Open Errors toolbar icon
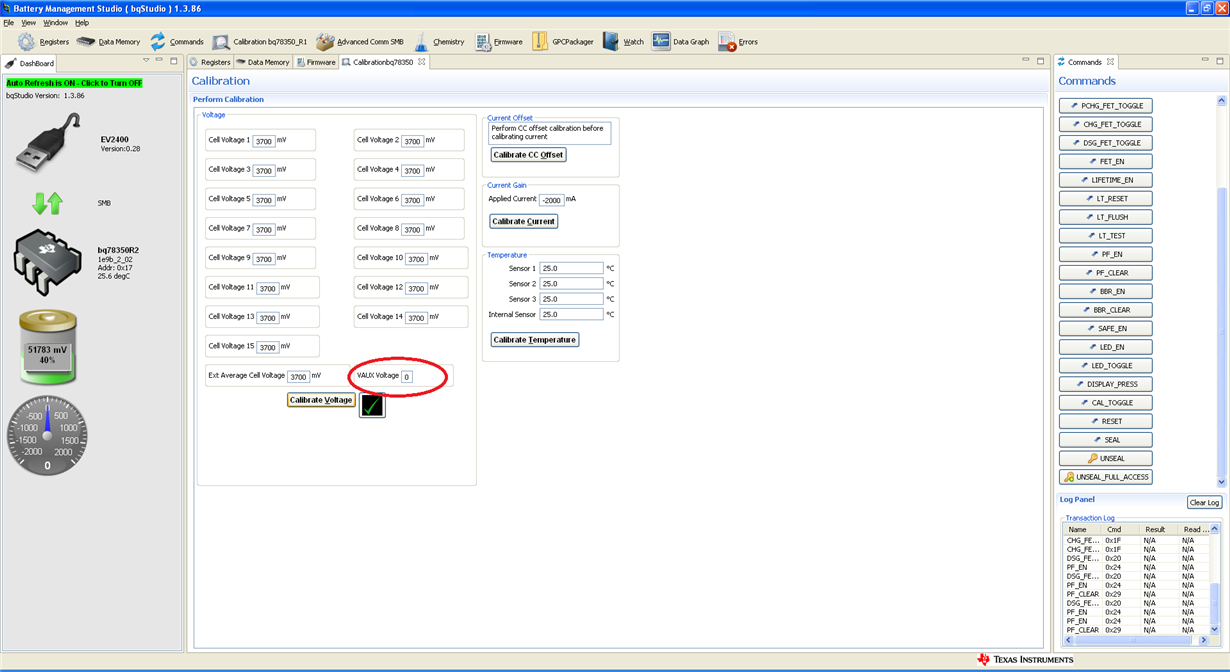This screenshot has width=1230, height=672. pos(738,42)
